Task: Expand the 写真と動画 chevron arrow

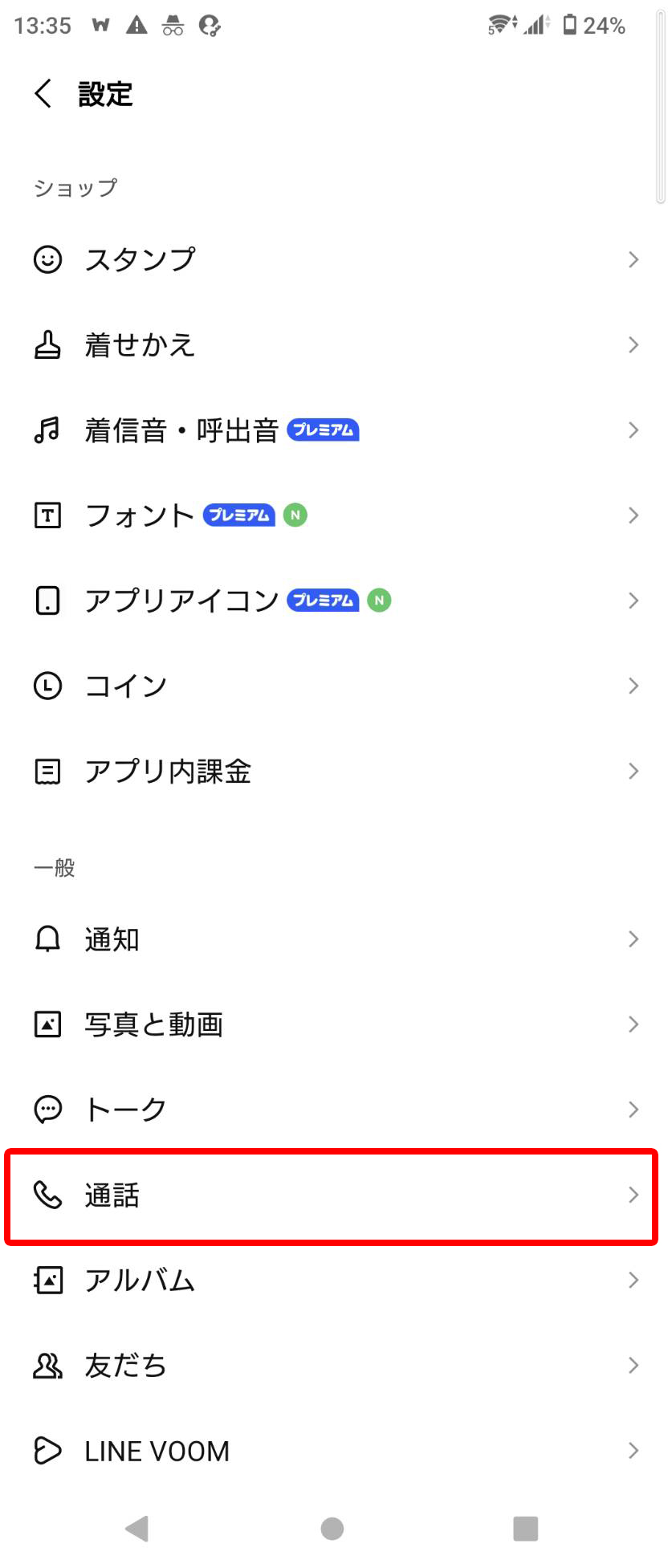Action: 633,1024
